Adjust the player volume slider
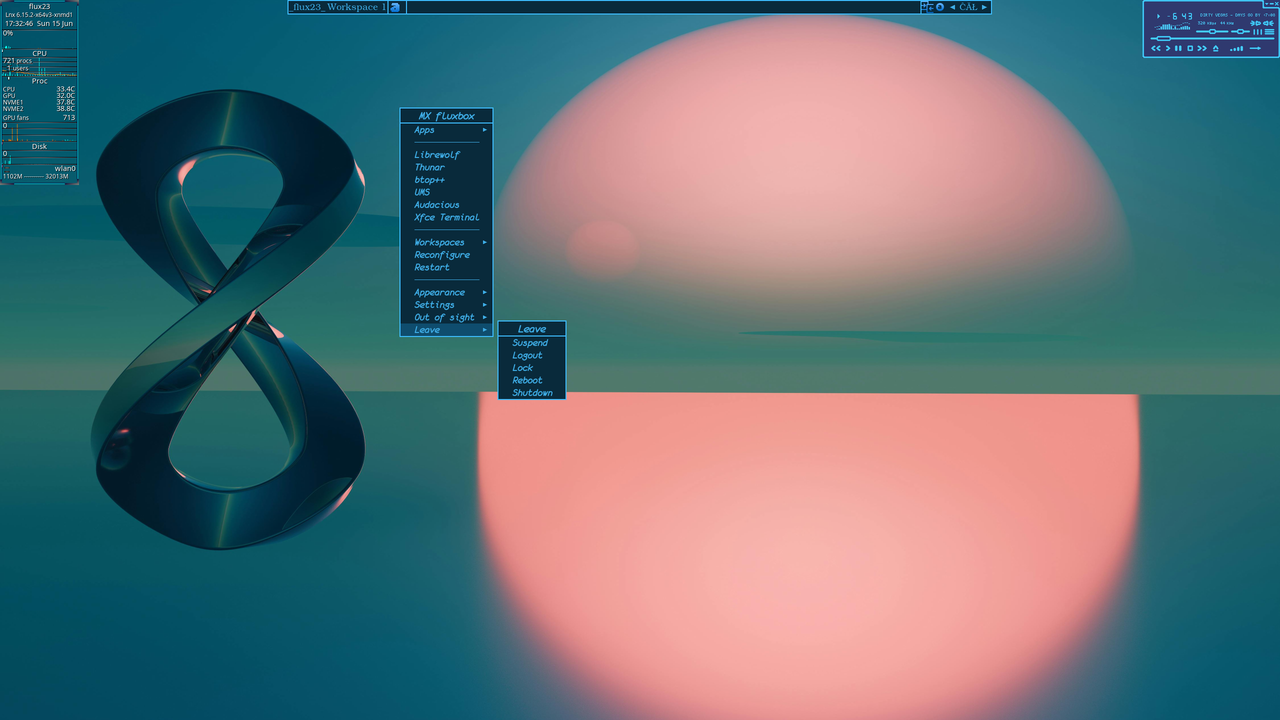The height and width of the screenshot is (720, 1280). (1212, 32)
